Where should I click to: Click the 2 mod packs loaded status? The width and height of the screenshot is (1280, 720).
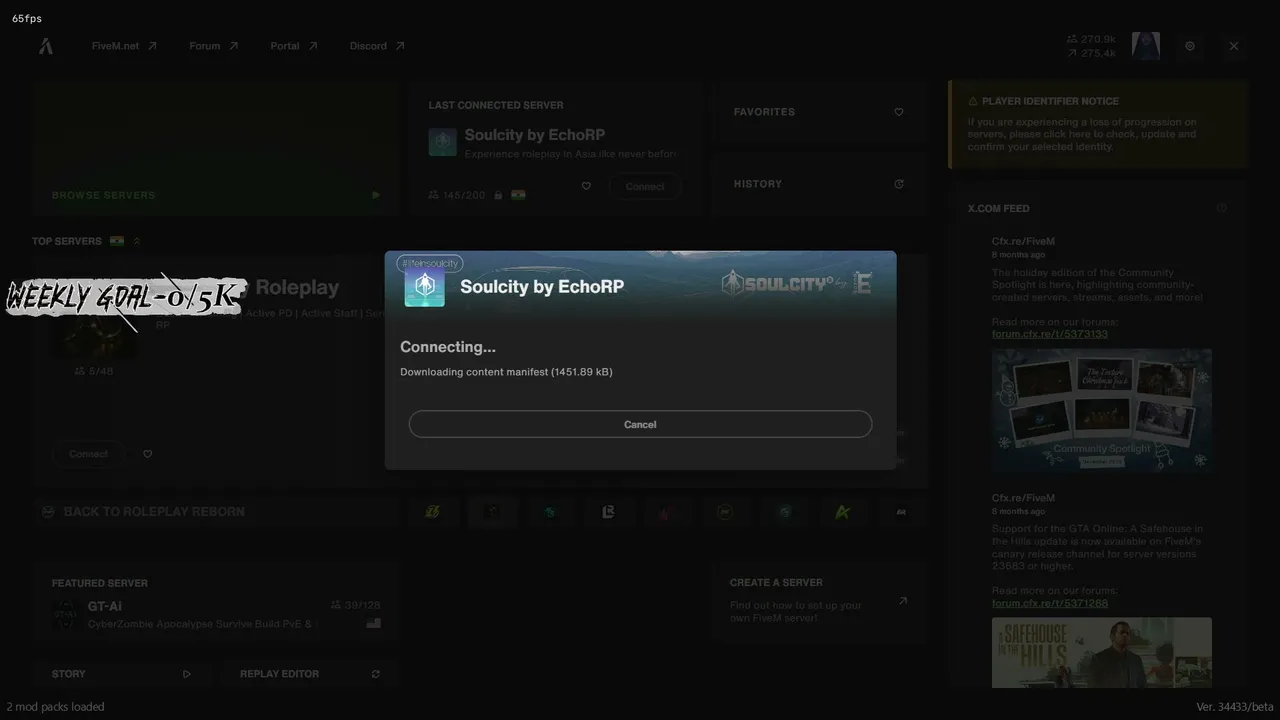(55, 706)
